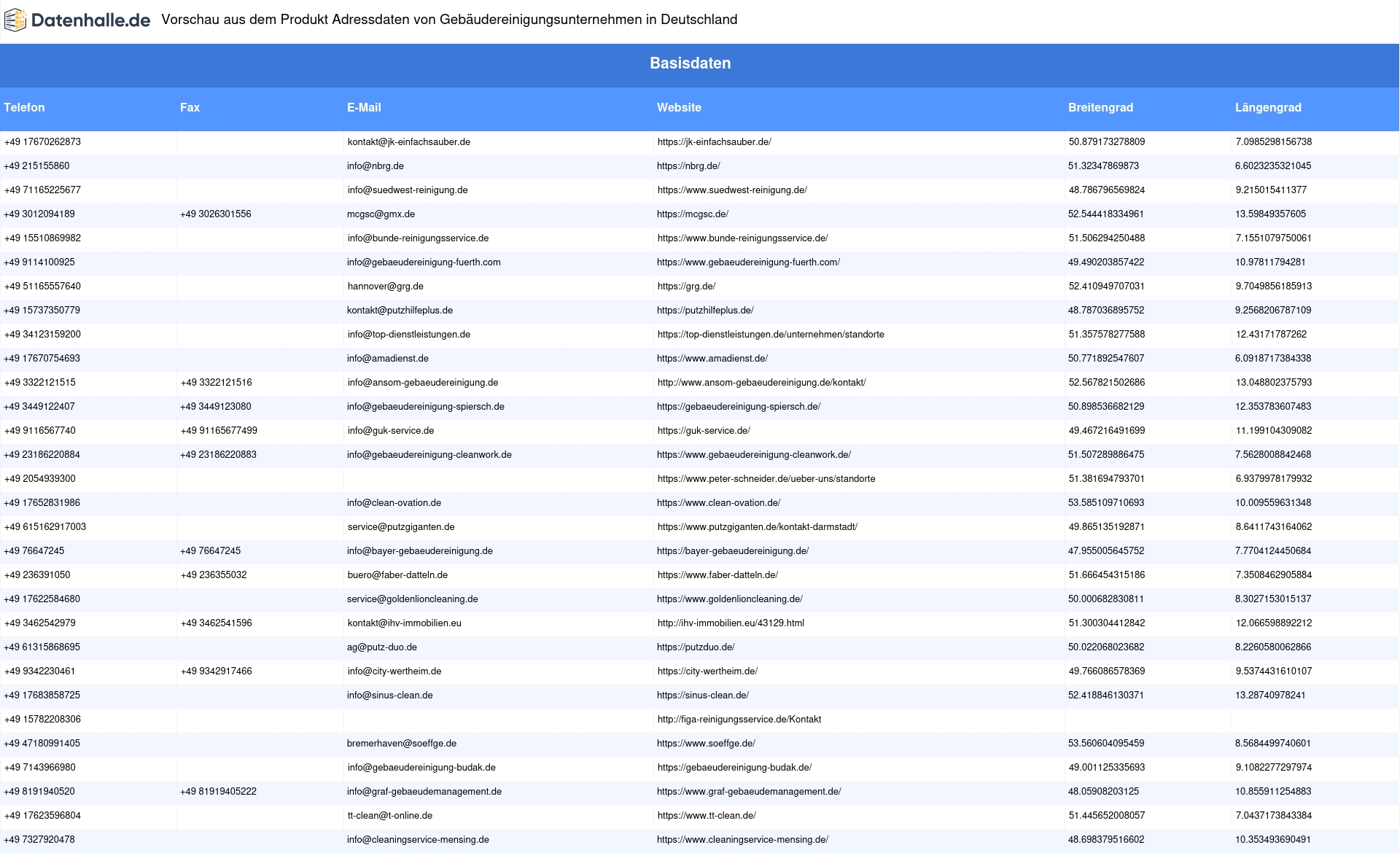Click the peter-schneider.de ueber-uns/standorte website cell
The height and width of the screenshot is (853, 1400).
(766, 479)
